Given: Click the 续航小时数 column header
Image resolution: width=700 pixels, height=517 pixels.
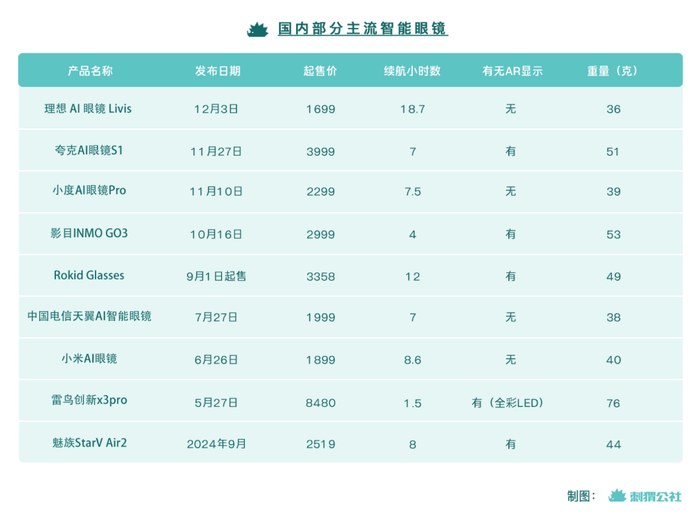Looking at the screenshot, I should [412, 71].
